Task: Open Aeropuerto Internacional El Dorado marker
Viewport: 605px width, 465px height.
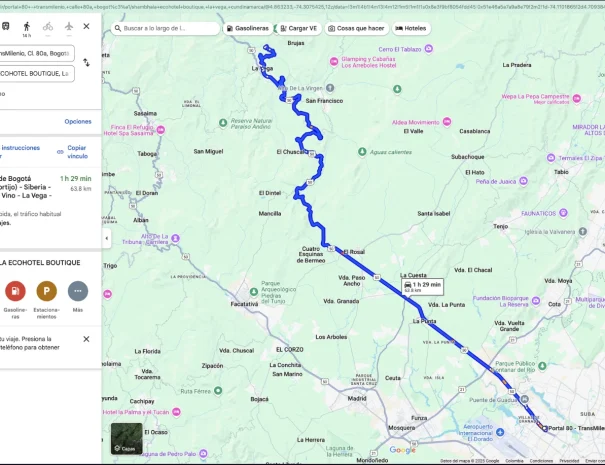Action: [500, 432]
